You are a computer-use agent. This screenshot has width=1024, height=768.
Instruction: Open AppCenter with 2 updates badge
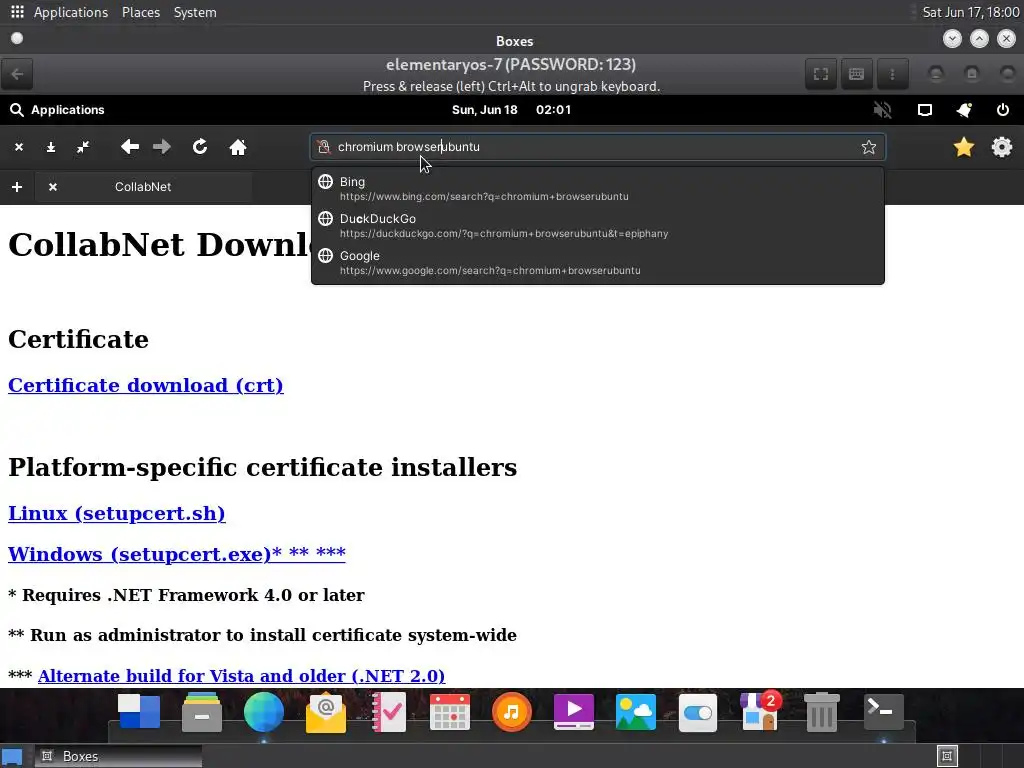tap(760, 711)
